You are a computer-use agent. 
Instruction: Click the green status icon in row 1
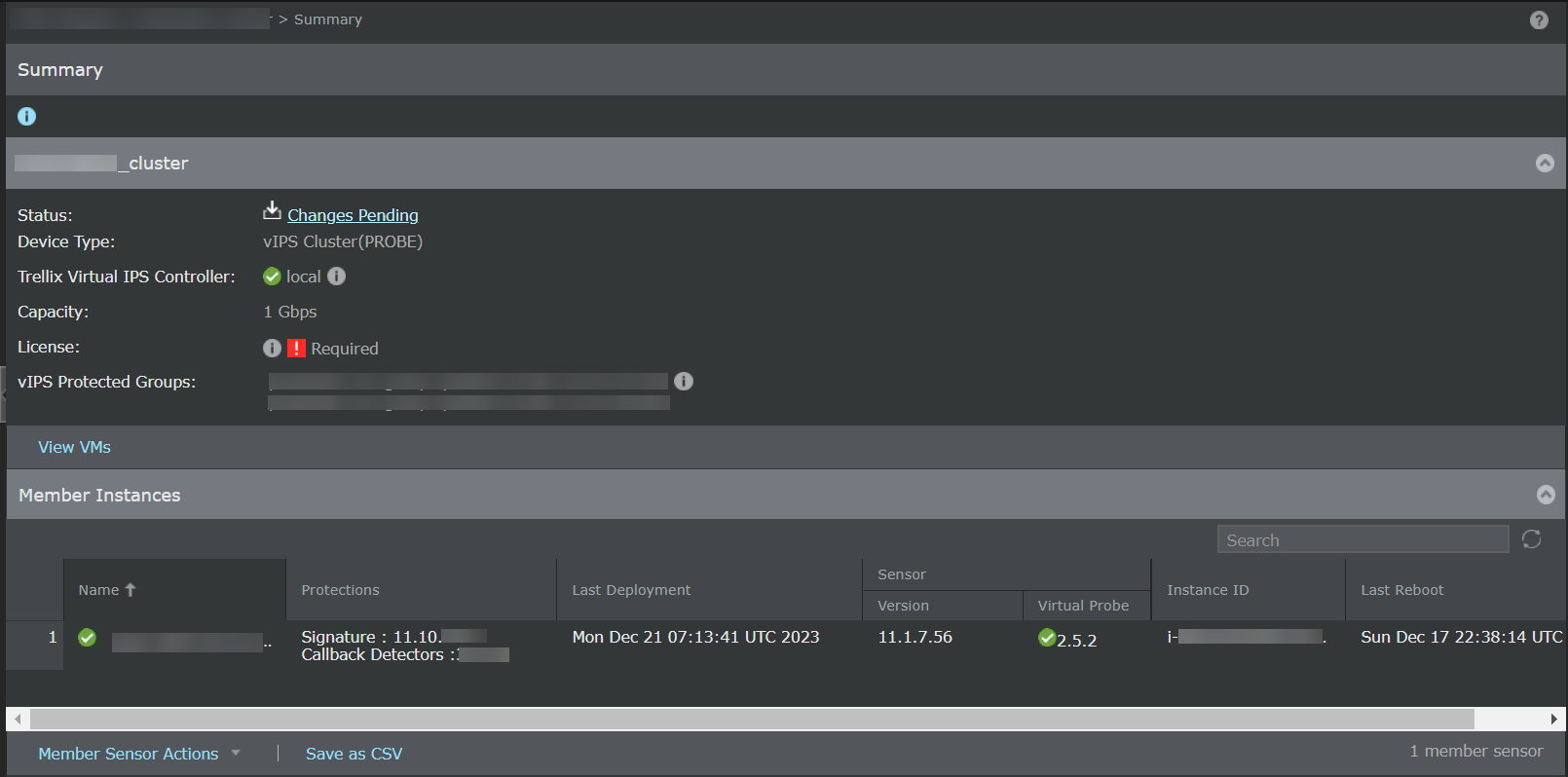88,638
